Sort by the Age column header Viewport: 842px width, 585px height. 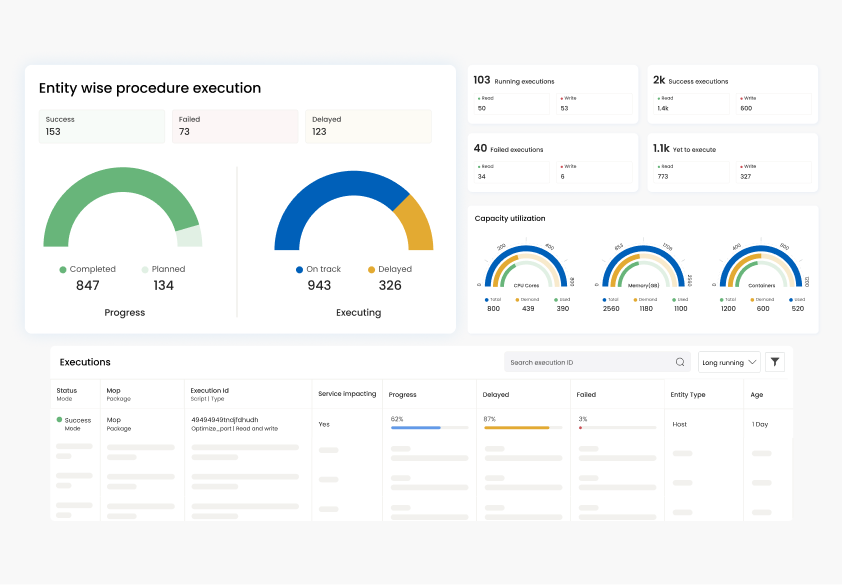click(x=757, y=395)
